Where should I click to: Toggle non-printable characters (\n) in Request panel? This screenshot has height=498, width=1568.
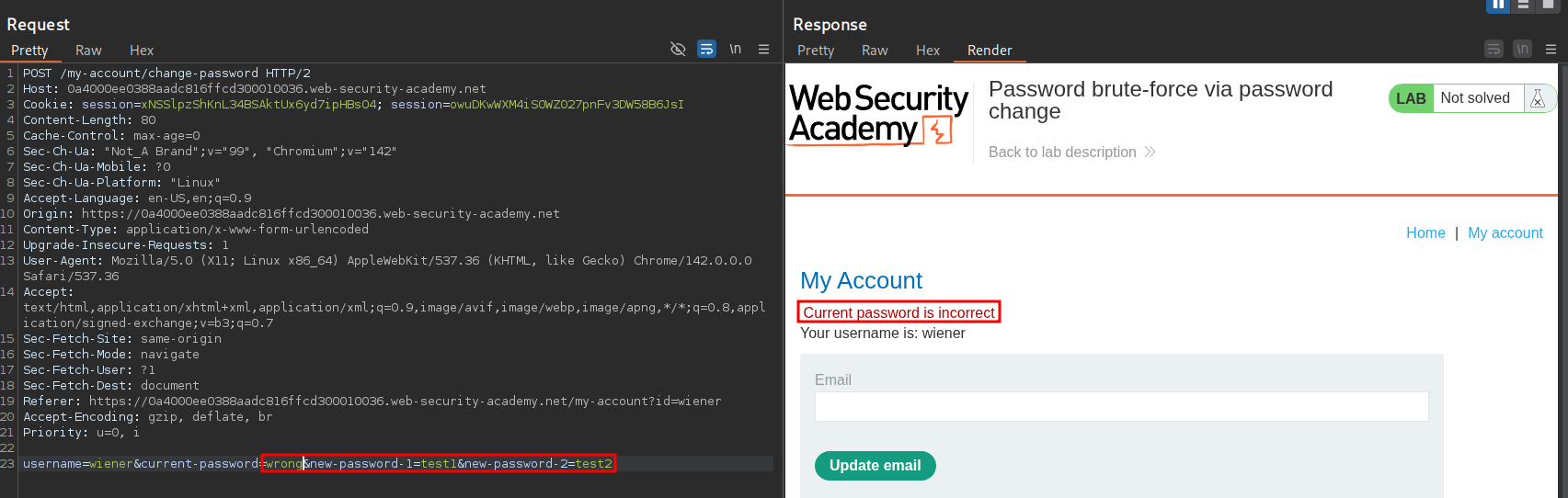pos(736,50)
